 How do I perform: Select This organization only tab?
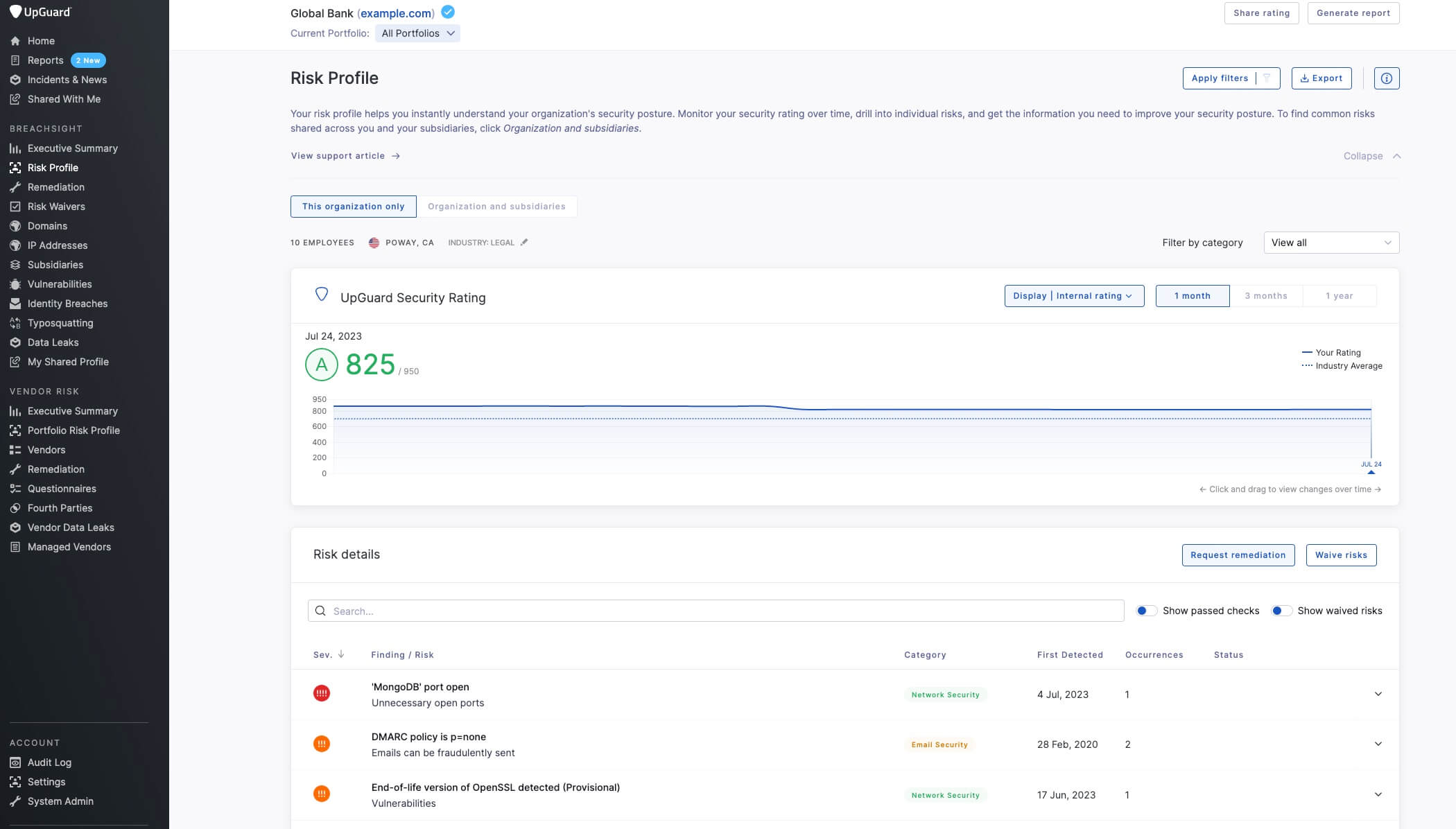point(353,207)
